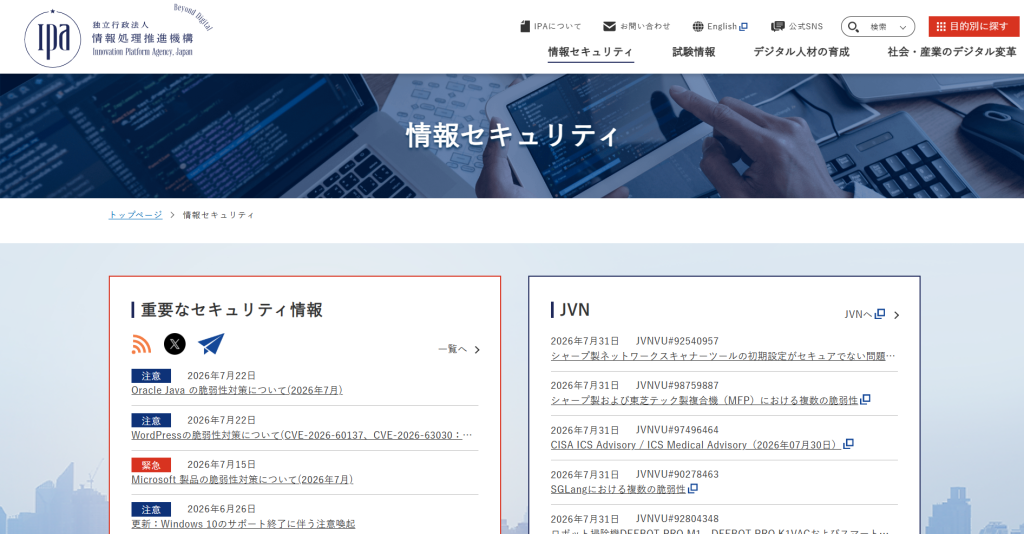Click JVNVU#97496464 text
The height and width of the screenshot is (534, 1024).
pyautogui.click(x=677, y=430)
